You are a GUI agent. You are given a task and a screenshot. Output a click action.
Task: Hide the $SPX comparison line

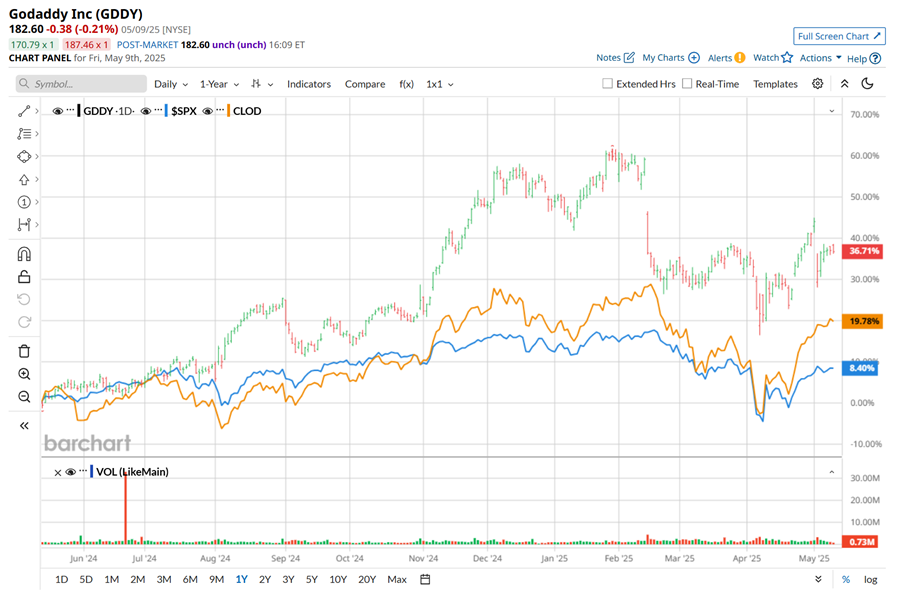point(146,111)
